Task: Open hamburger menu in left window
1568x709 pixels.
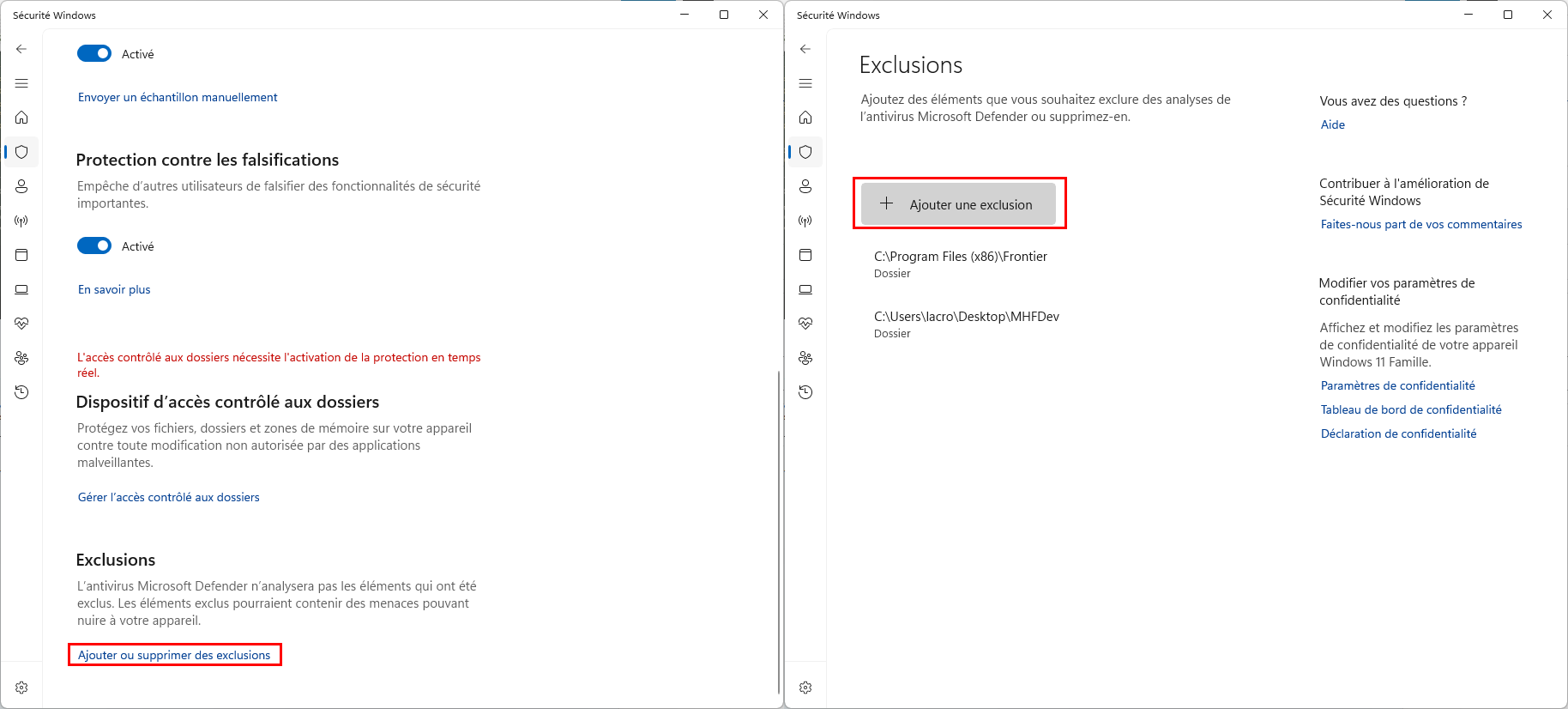Action: [x=21, y=83]
